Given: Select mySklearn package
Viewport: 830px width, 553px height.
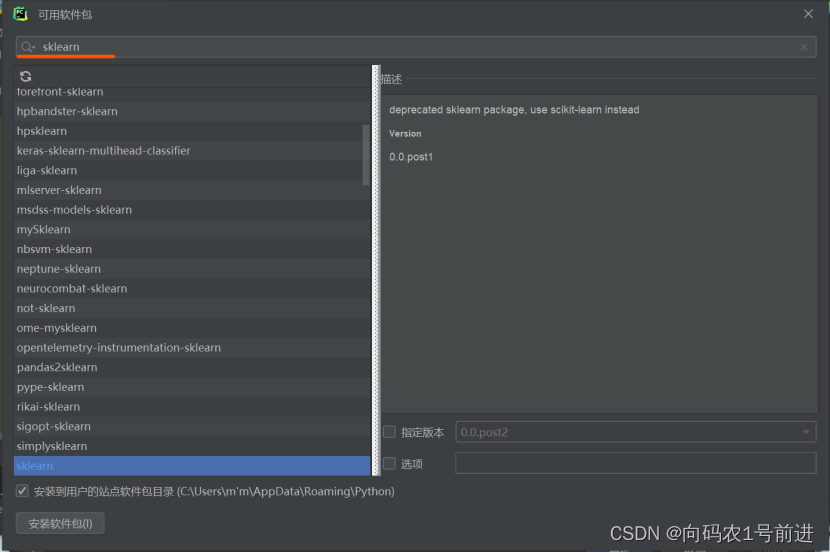Looking at the screenshot, I should click(192, 230).
